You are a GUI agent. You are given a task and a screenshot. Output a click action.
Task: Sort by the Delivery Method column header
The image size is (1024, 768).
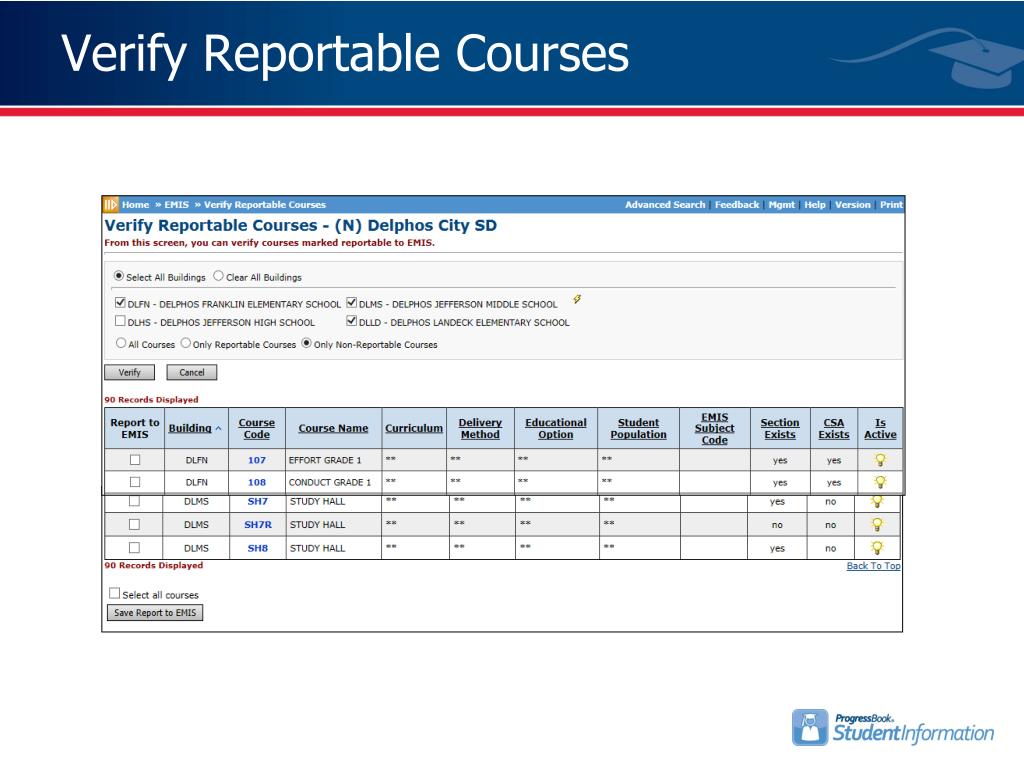(x=480, y=428)
